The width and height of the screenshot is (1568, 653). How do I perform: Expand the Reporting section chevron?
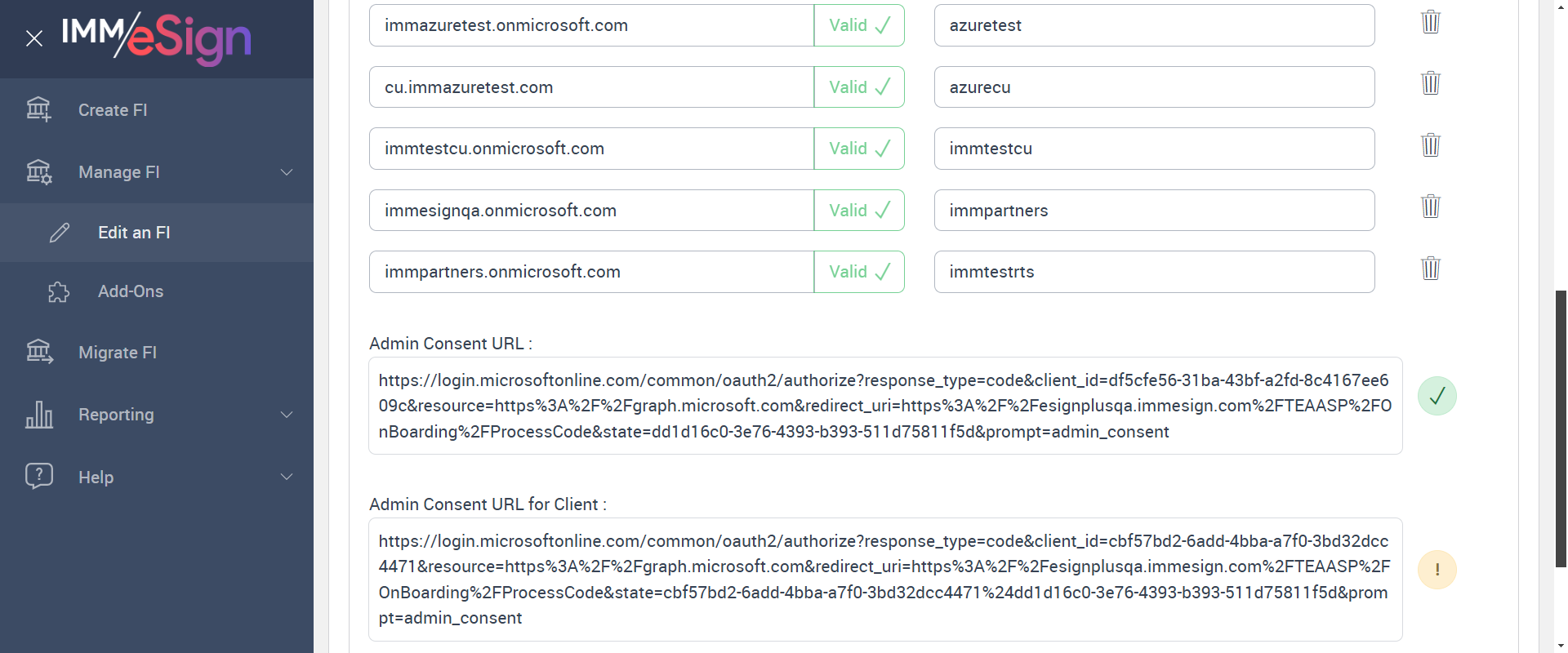pyautogui.click(x=287, y=415)
